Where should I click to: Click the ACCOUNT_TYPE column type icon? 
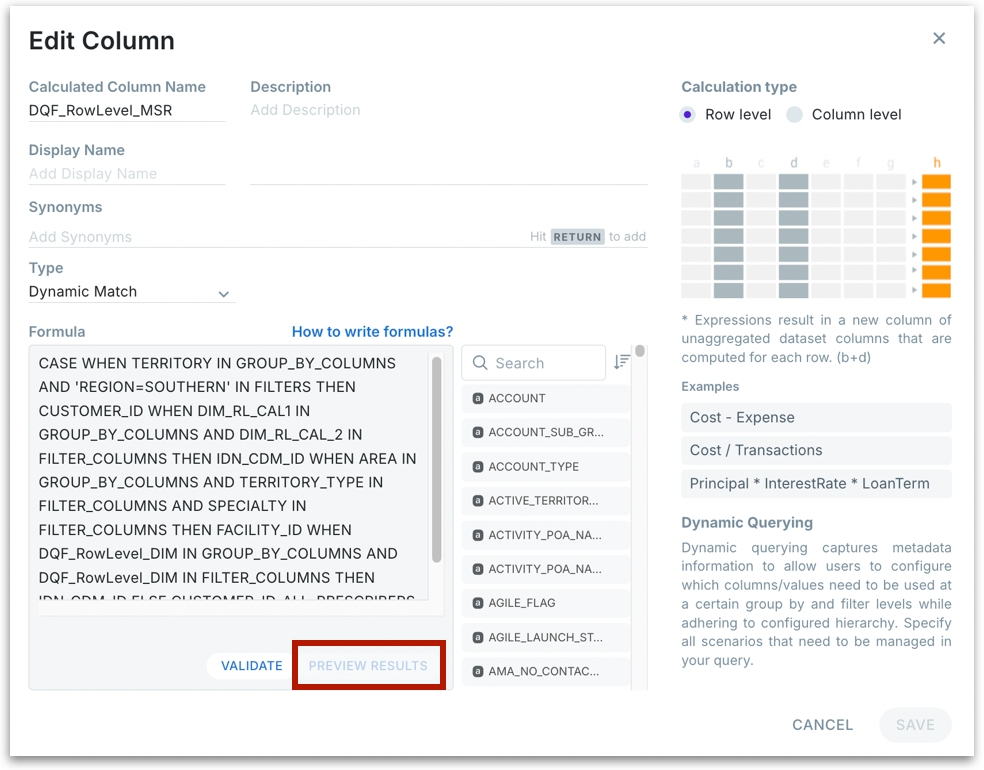click(478, 467)
